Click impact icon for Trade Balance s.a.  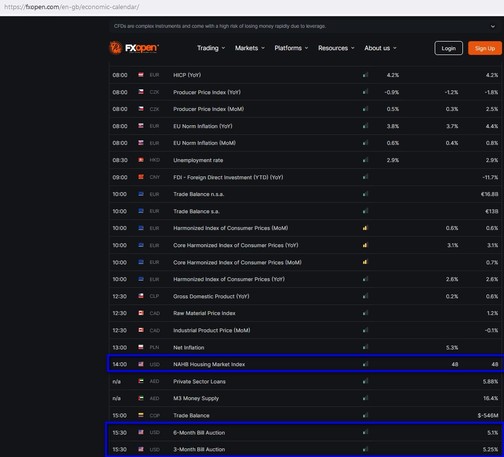pyautogui.click(x=365, y=211)
